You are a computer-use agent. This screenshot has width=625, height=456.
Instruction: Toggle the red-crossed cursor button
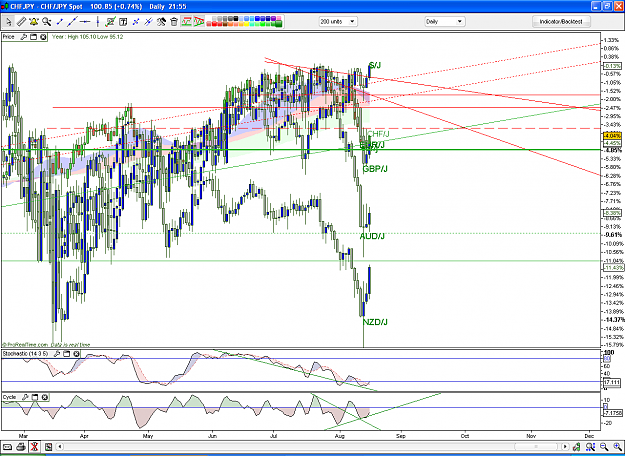point(34,447)
